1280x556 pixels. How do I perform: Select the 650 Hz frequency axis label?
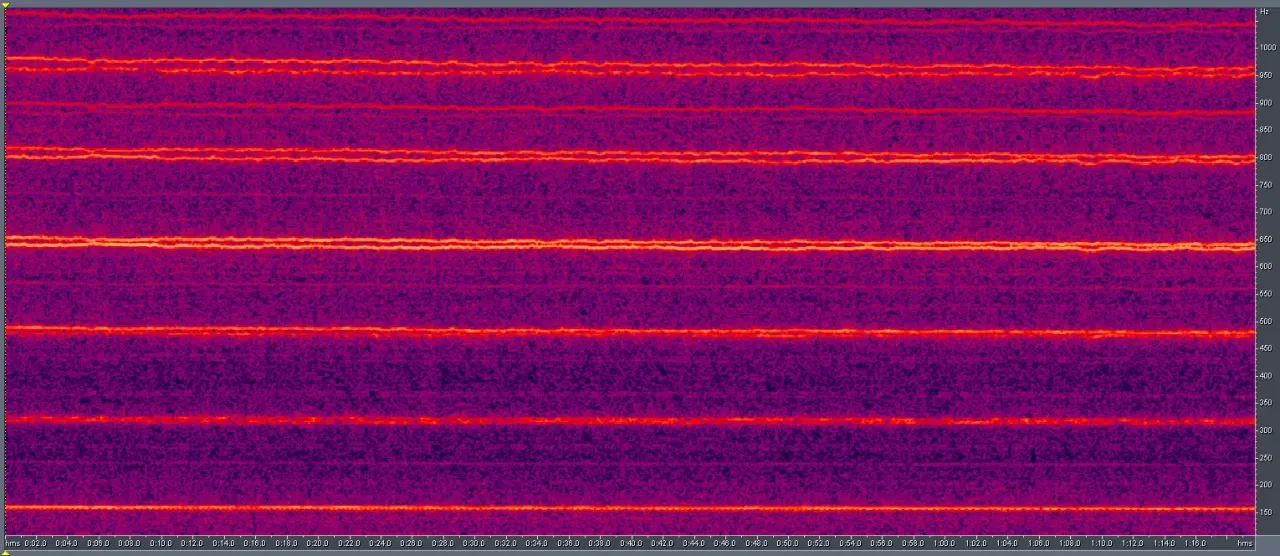click(x=1267, y=239)
